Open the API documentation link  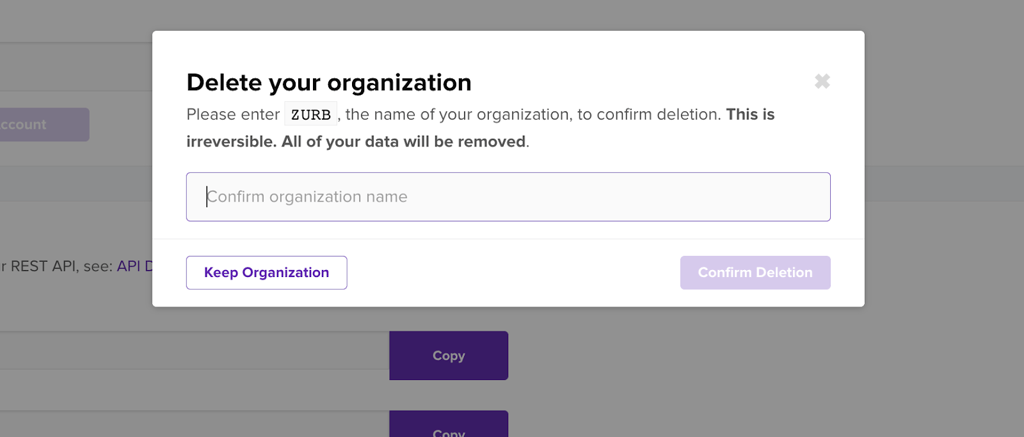pos(134,266)
